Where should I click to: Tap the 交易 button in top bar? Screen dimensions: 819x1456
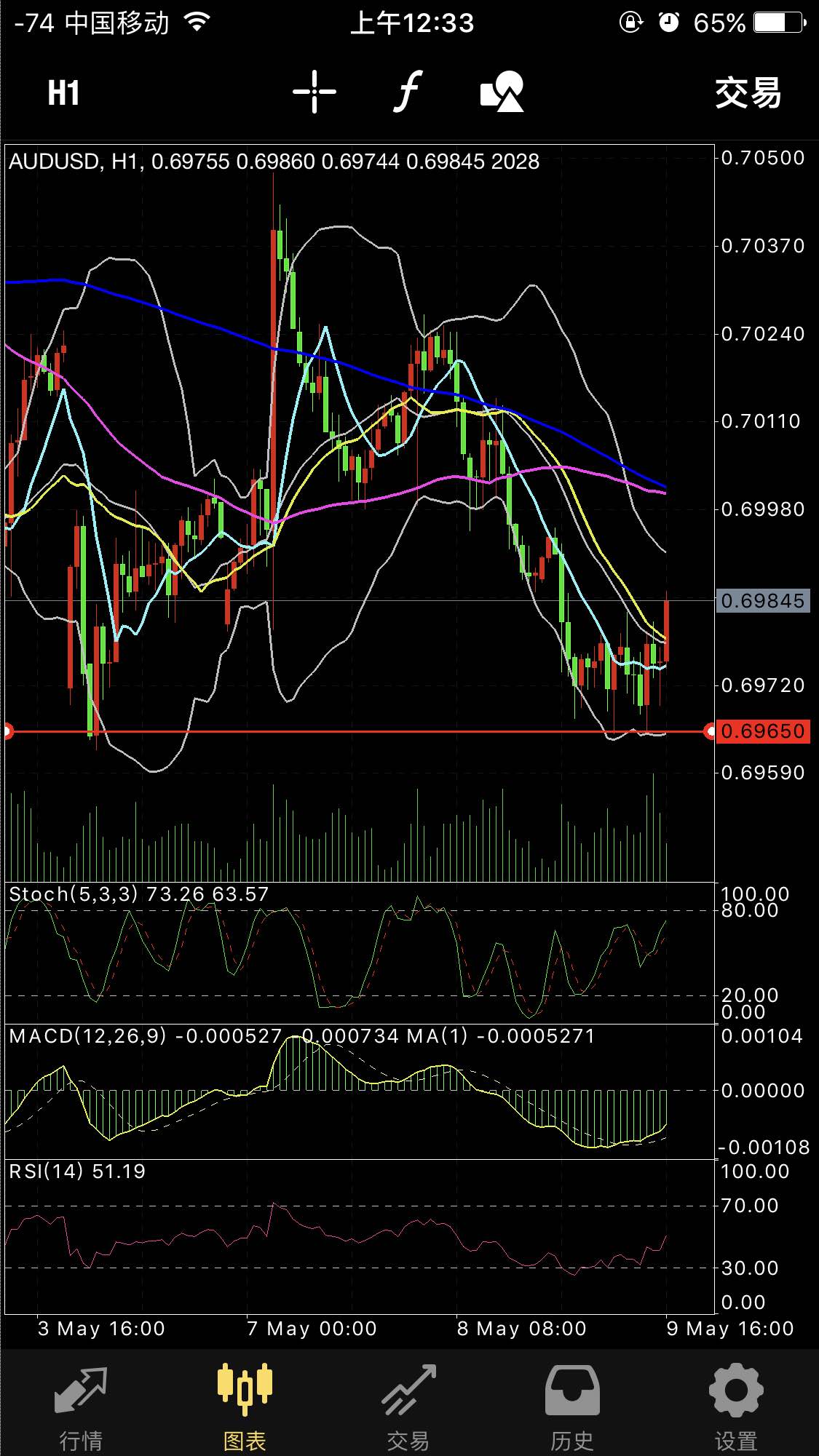point(748,93)
